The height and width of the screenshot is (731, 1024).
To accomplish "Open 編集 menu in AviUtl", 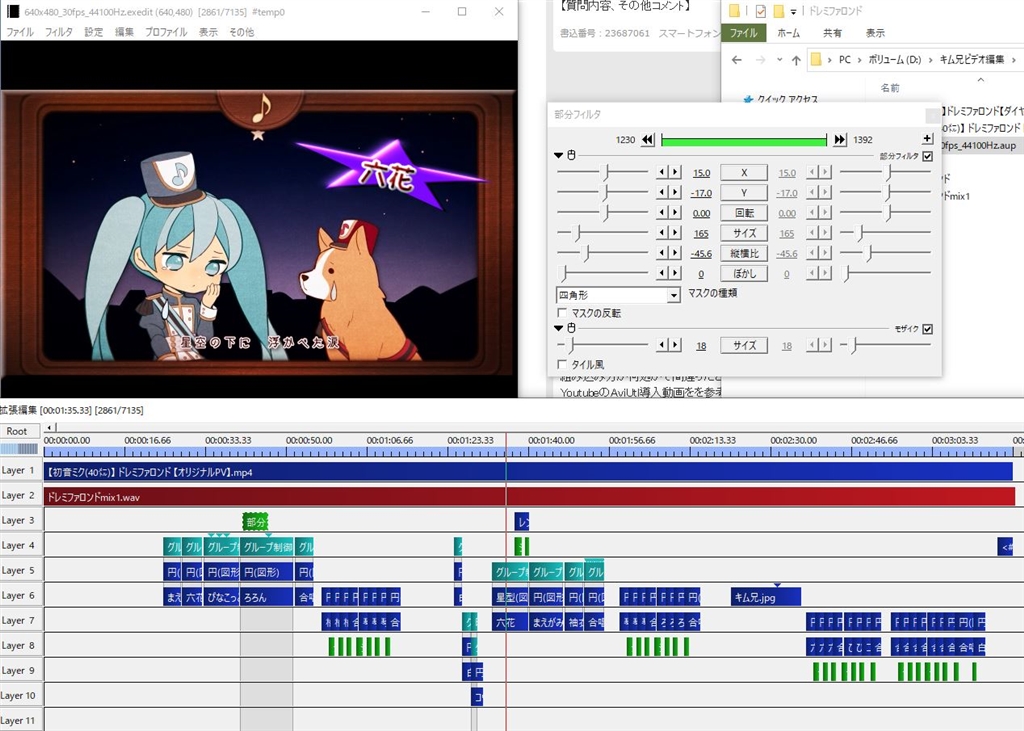I will (124, 32).
